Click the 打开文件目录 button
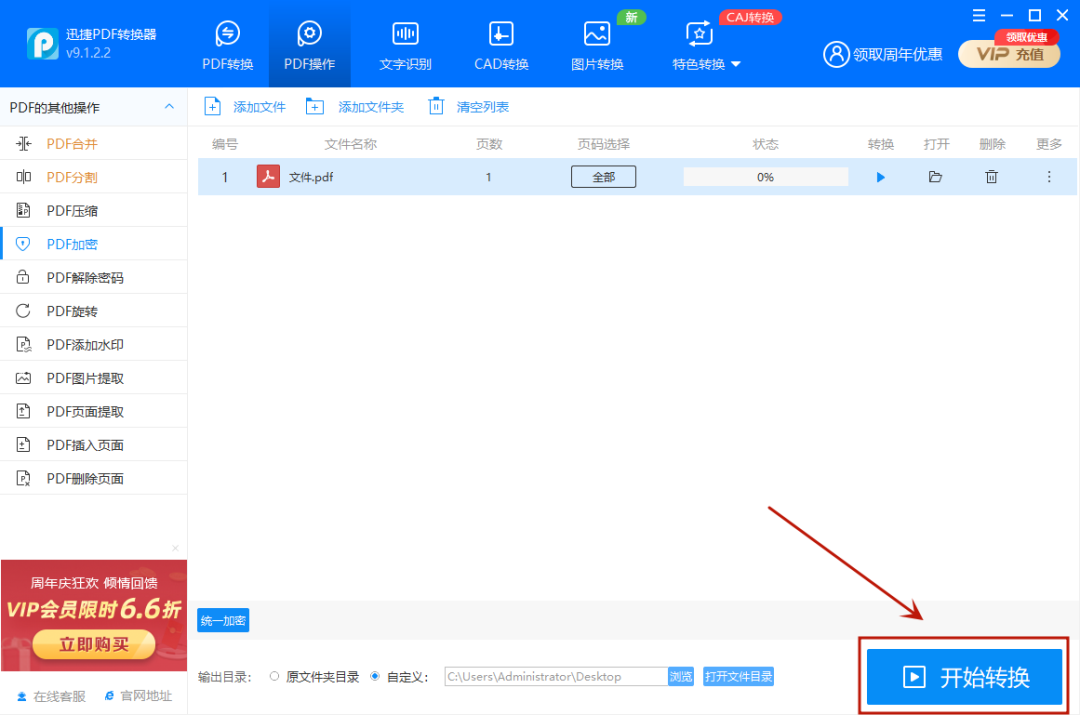 (738, 676)
